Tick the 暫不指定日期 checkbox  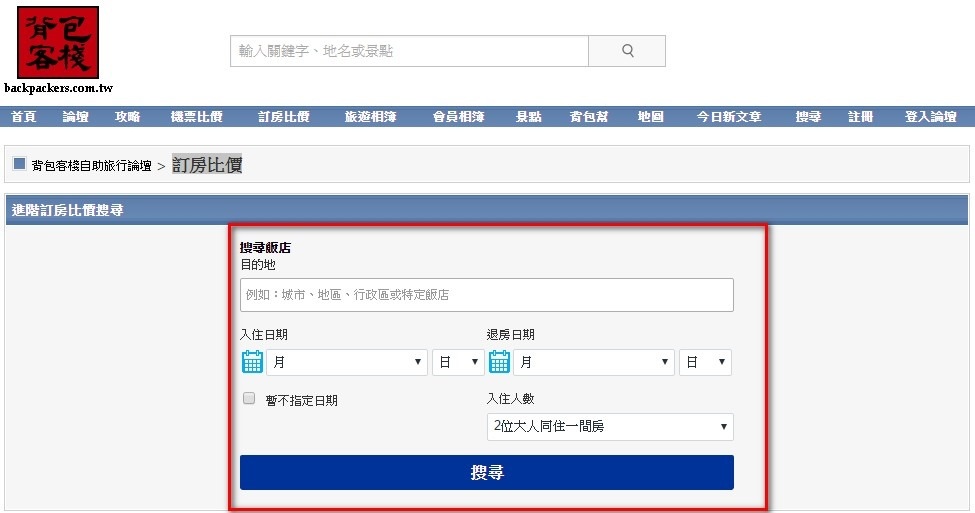(249, 398)
